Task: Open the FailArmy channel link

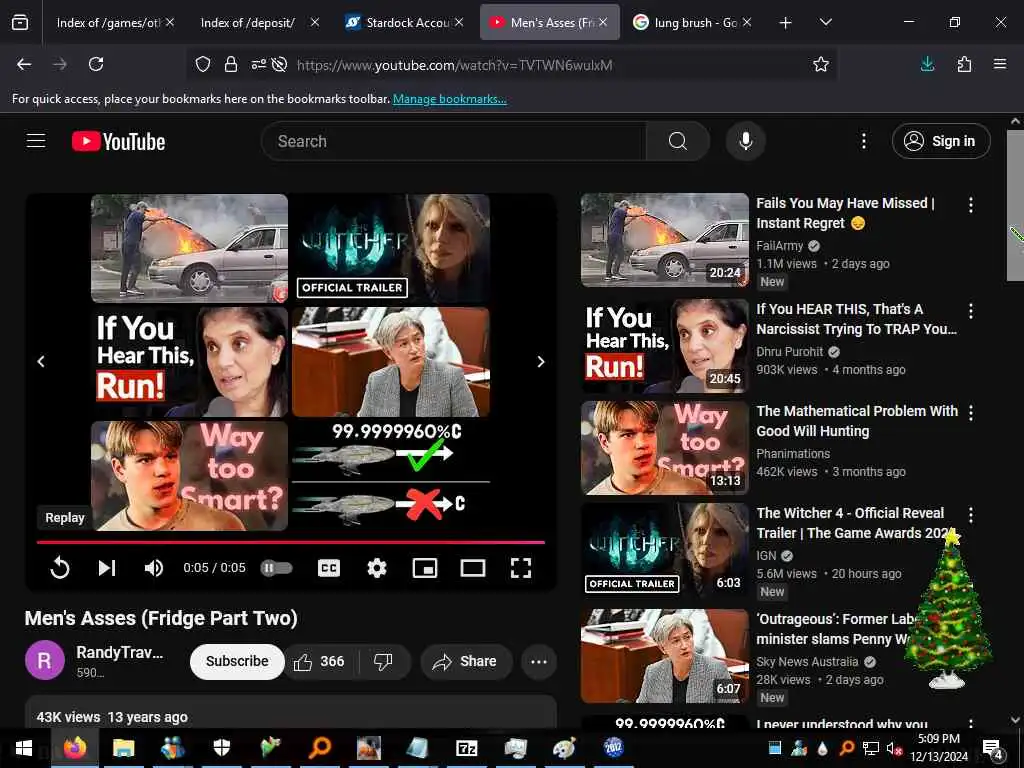Action: pyautogui.click(x=780, y=246)
